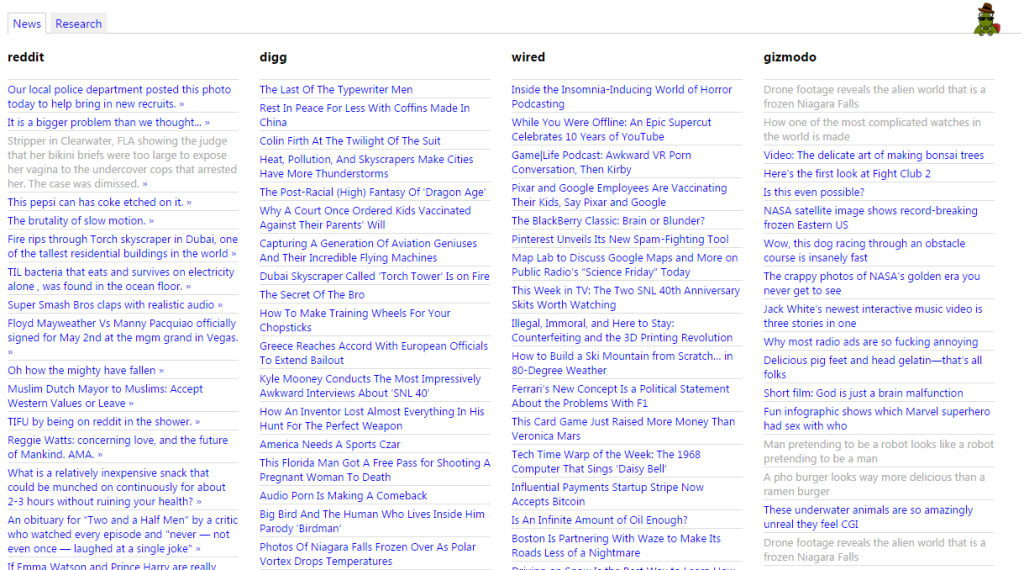Open 'Muslim Dutch Mayor to Muslims' link
The height and width of the screenshot is (570, 1024).
click(x=105, y=396)
